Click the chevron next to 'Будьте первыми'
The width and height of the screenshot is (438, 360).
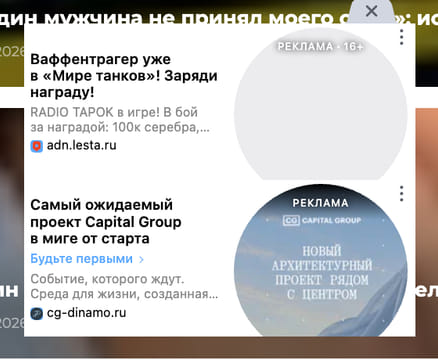click(x=141, y=259)
